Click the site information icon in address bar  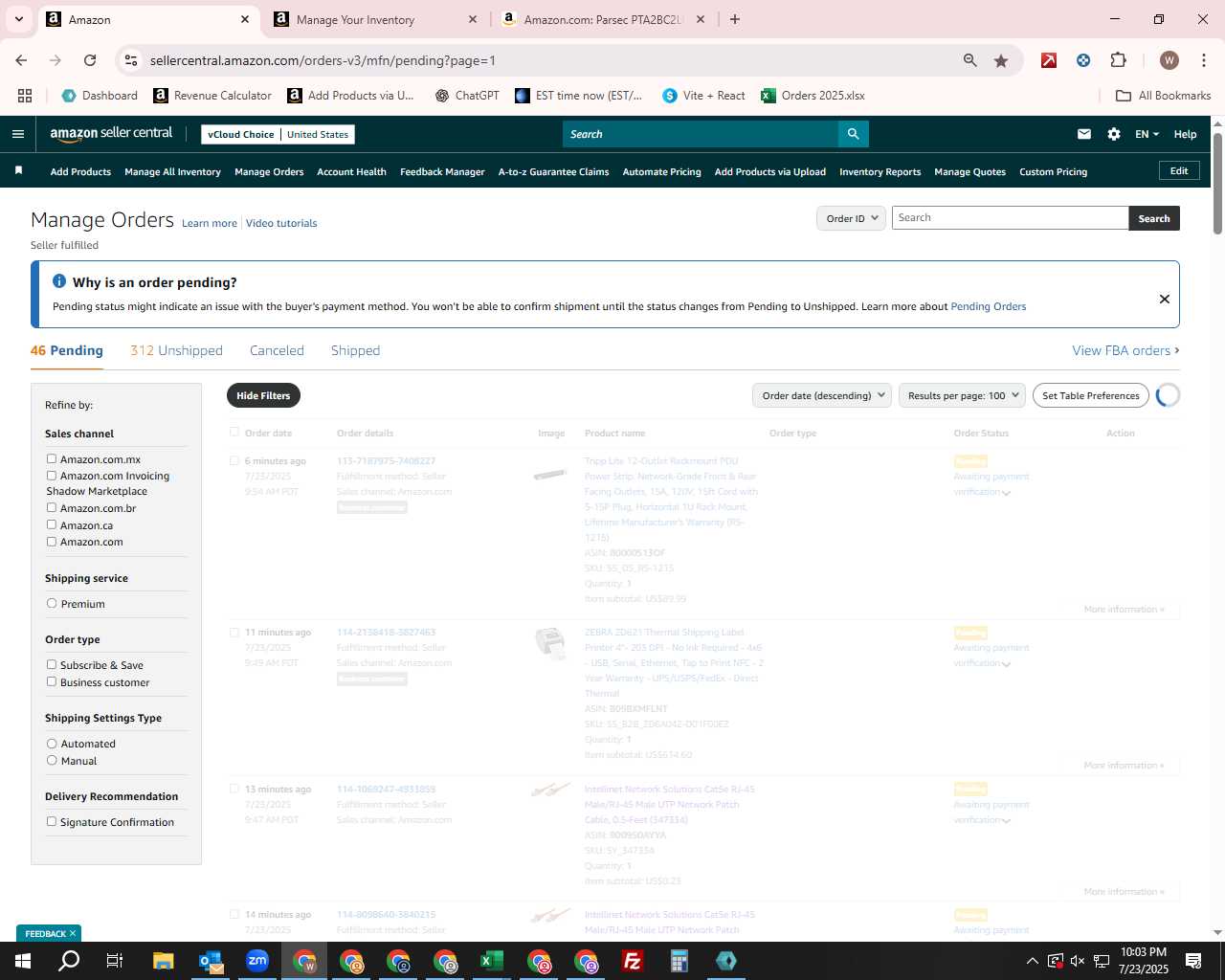(x=131, y=60)
